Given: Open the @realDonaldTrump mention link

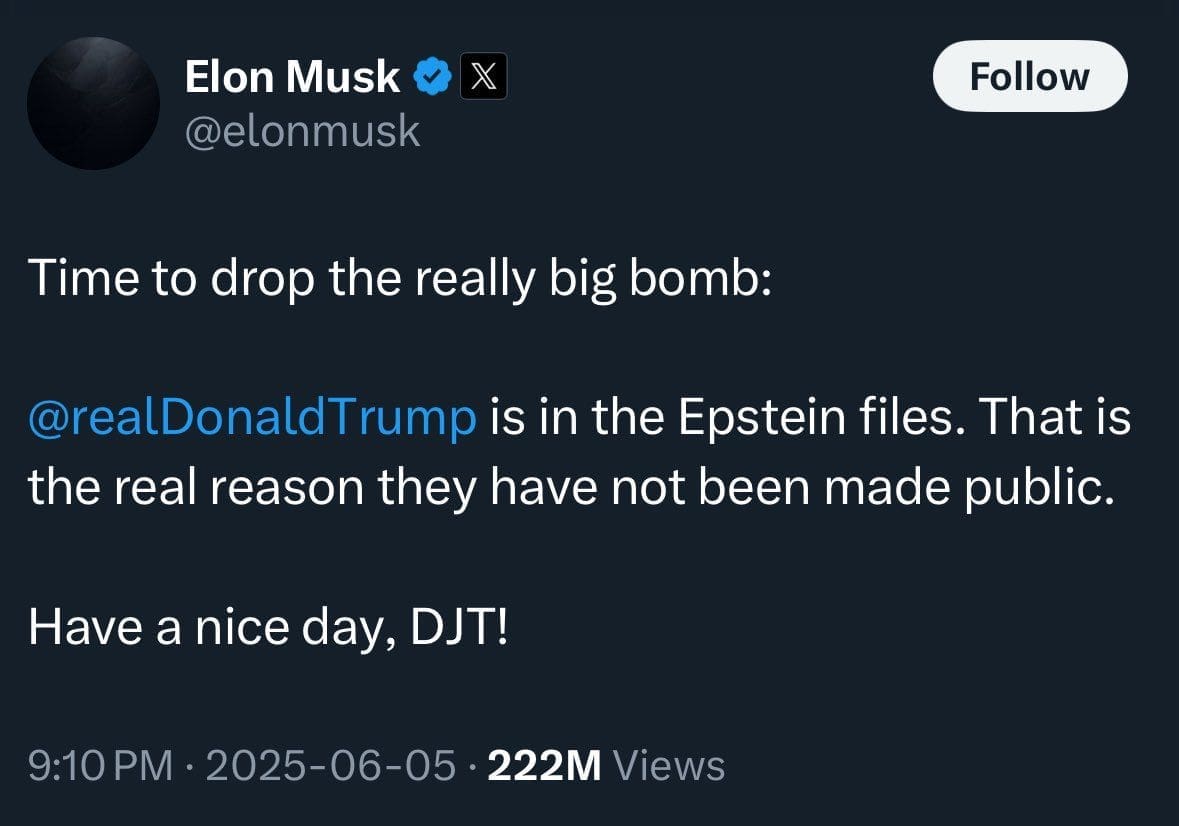Looking at the screenshot, I should (x=252, y=417).
